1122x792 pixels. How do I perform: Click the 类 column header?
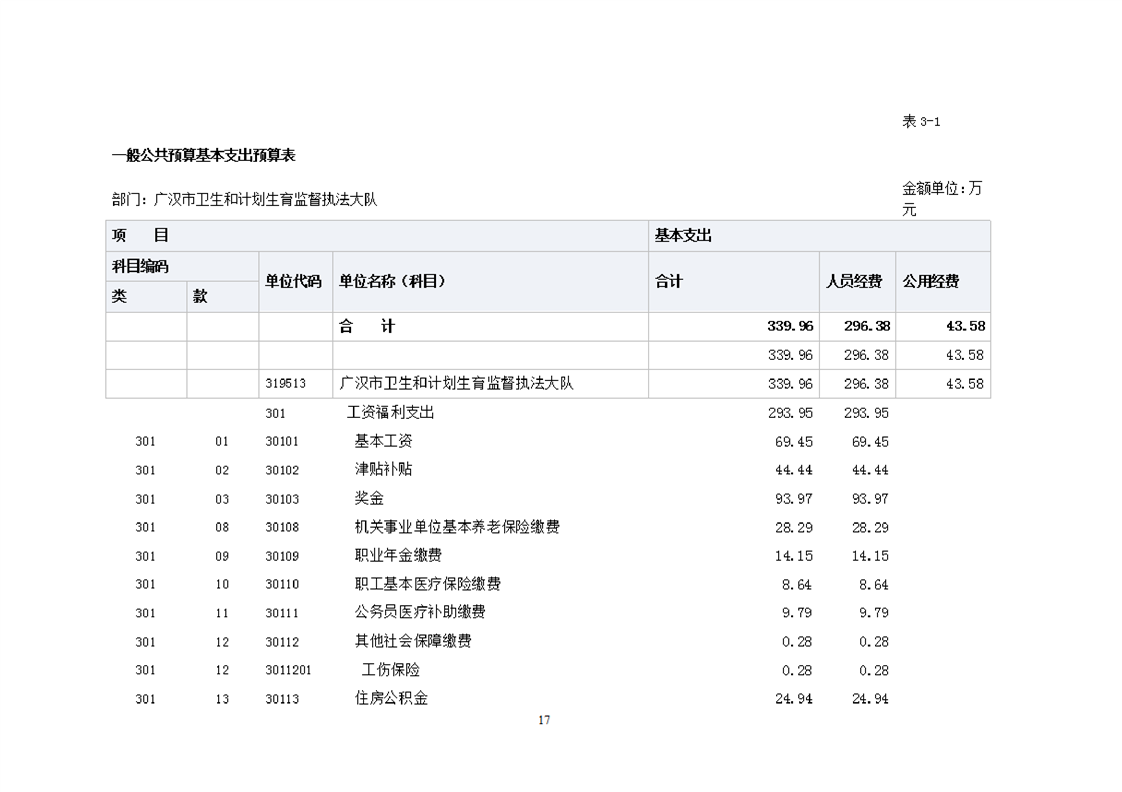click(147, 296)
